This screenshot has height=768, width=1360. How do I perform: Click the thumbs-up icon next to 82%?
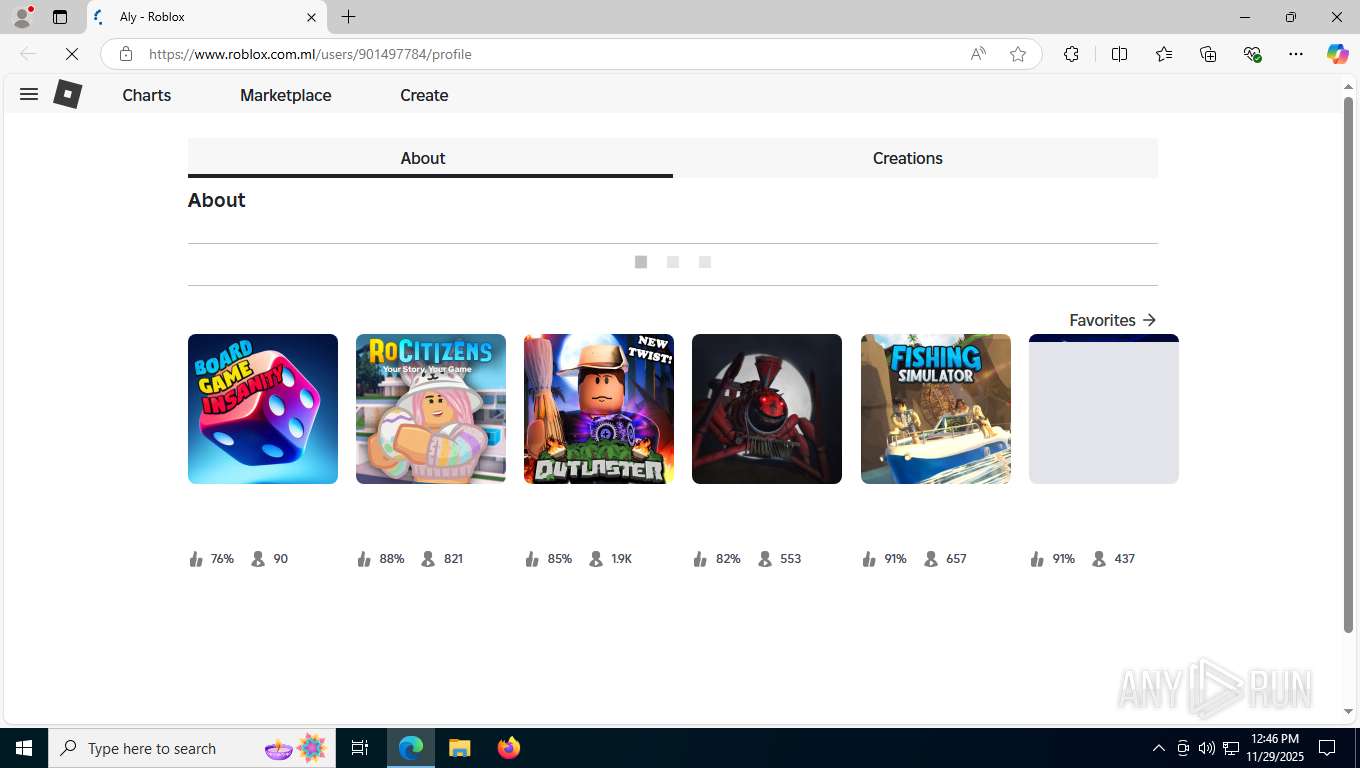click(700, 559)
